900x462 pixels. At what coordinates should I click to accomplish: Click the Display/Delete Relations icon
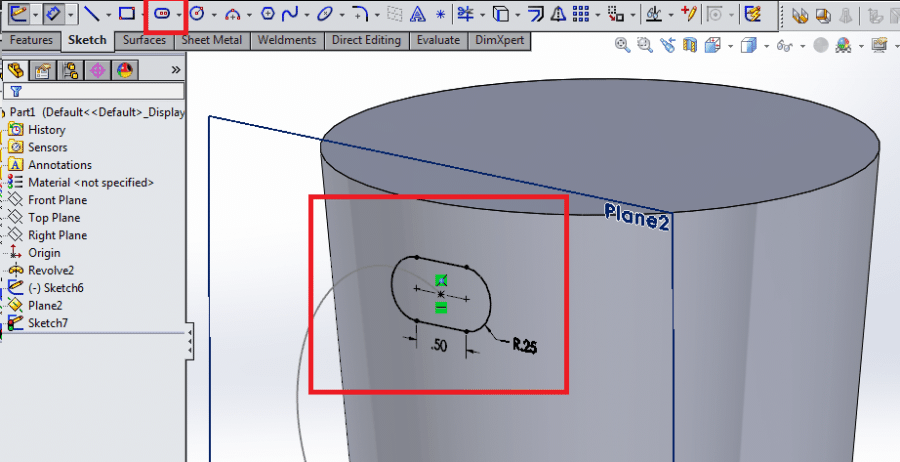(x=654, y=13)
